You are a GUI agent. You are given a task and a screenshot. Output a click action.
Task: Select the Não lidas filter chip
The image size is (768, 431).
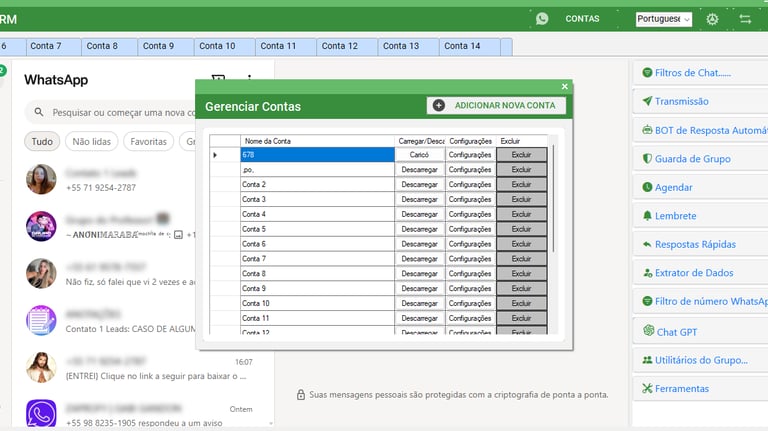pos(92,142)
